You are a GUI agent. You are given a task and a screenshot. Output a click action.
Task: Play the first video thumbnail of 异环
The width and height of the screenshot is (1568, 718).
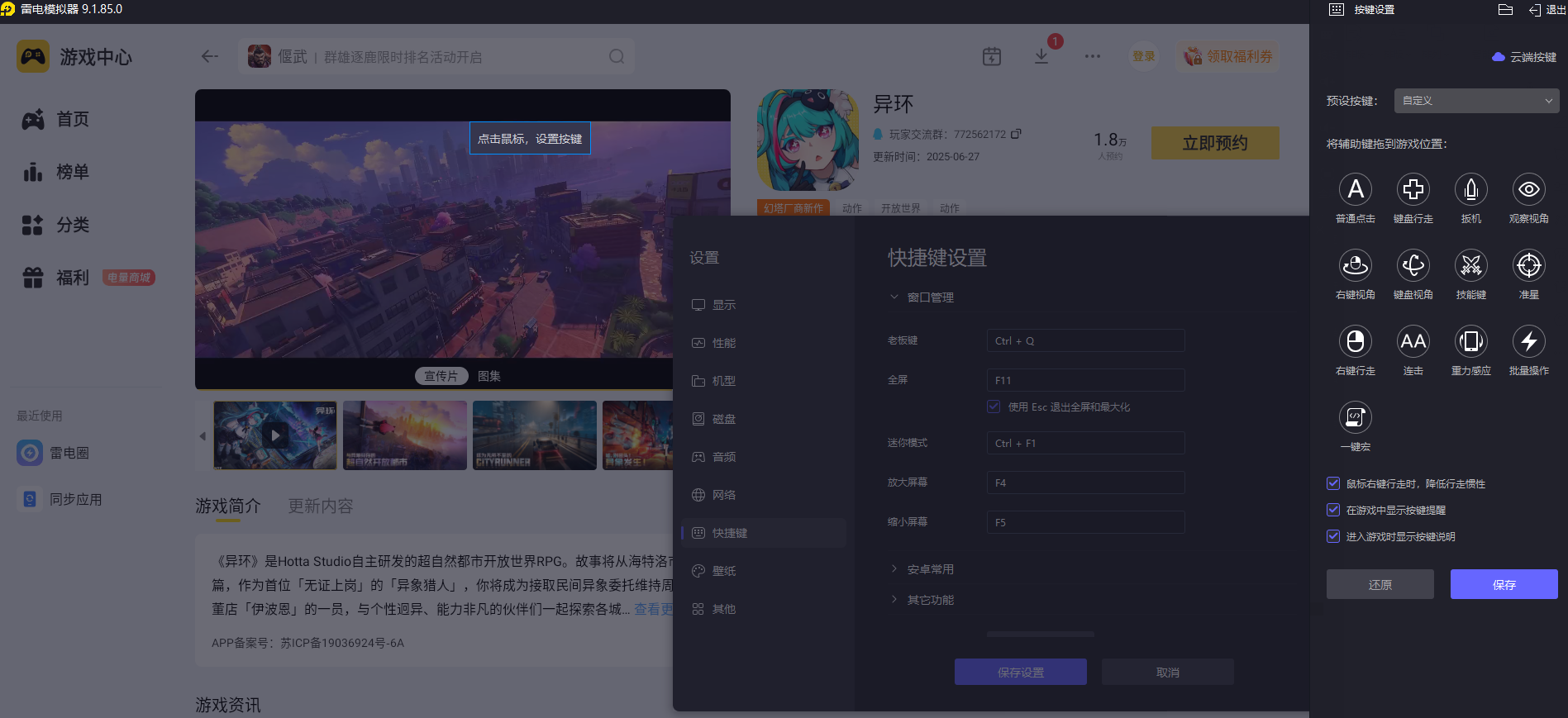pos(275,435)
